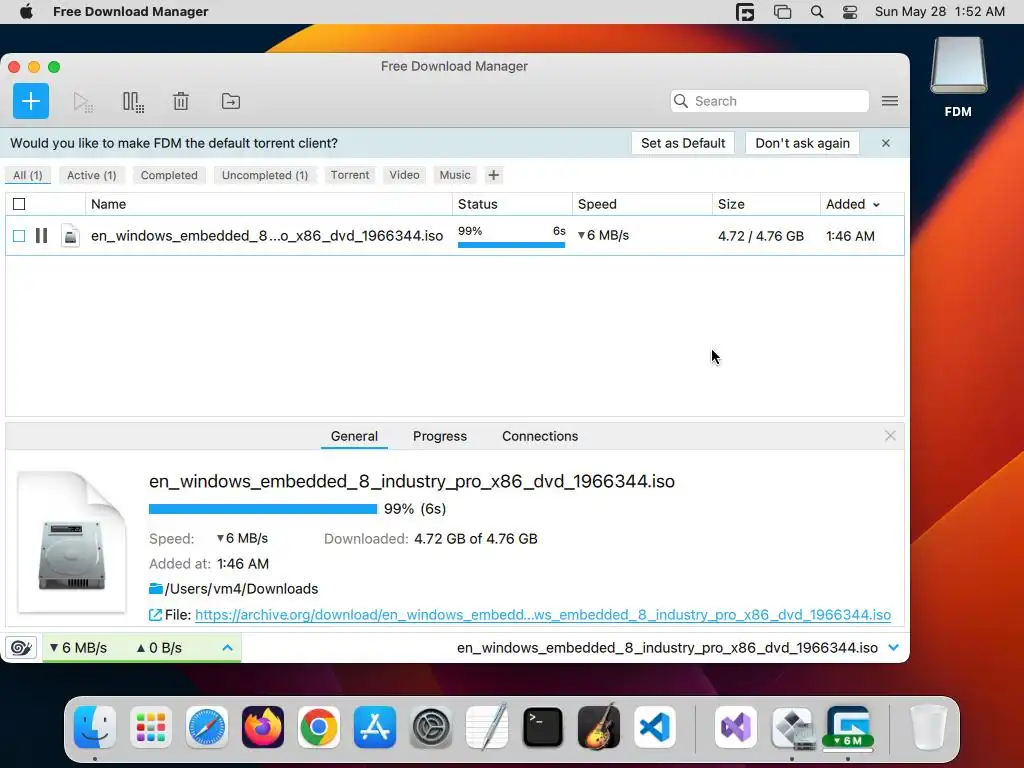Open Google Chrome from the dock

pyautogui.click(x=319, y=727)
